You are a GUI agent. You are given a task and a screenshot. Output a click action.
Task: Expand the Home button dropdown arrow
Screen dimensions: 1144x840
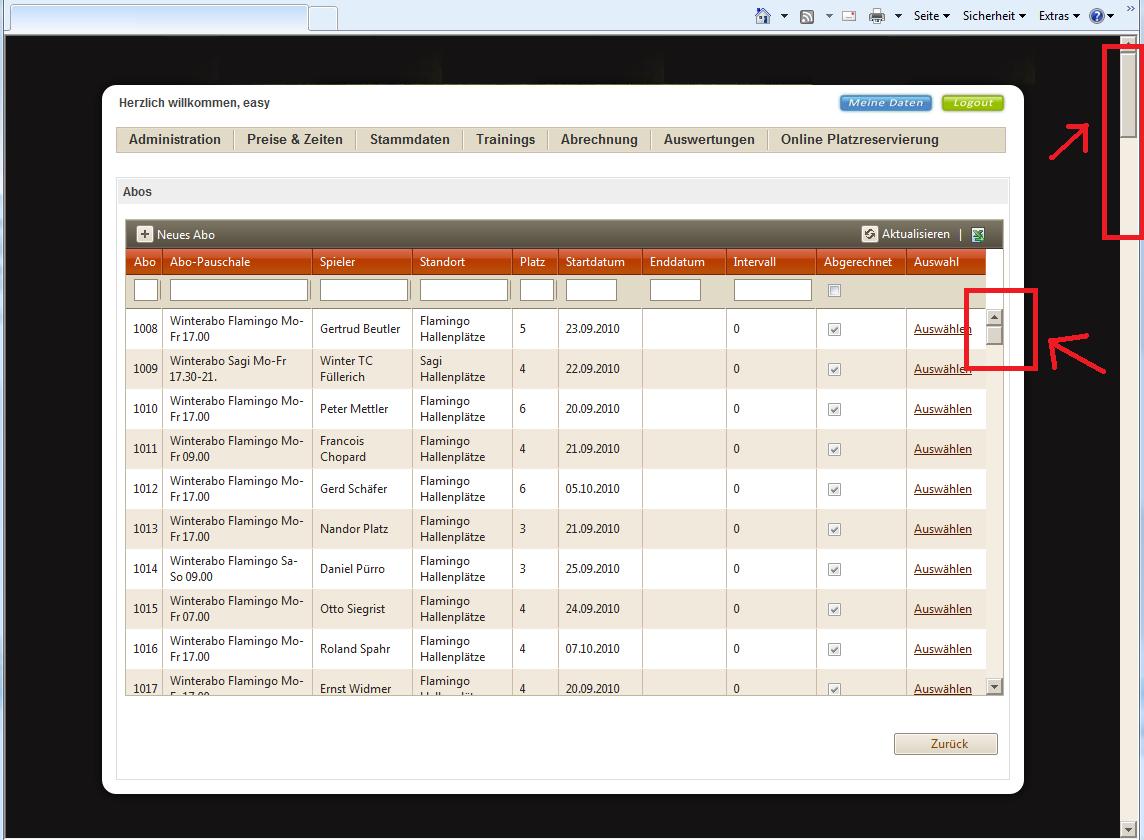784,16
